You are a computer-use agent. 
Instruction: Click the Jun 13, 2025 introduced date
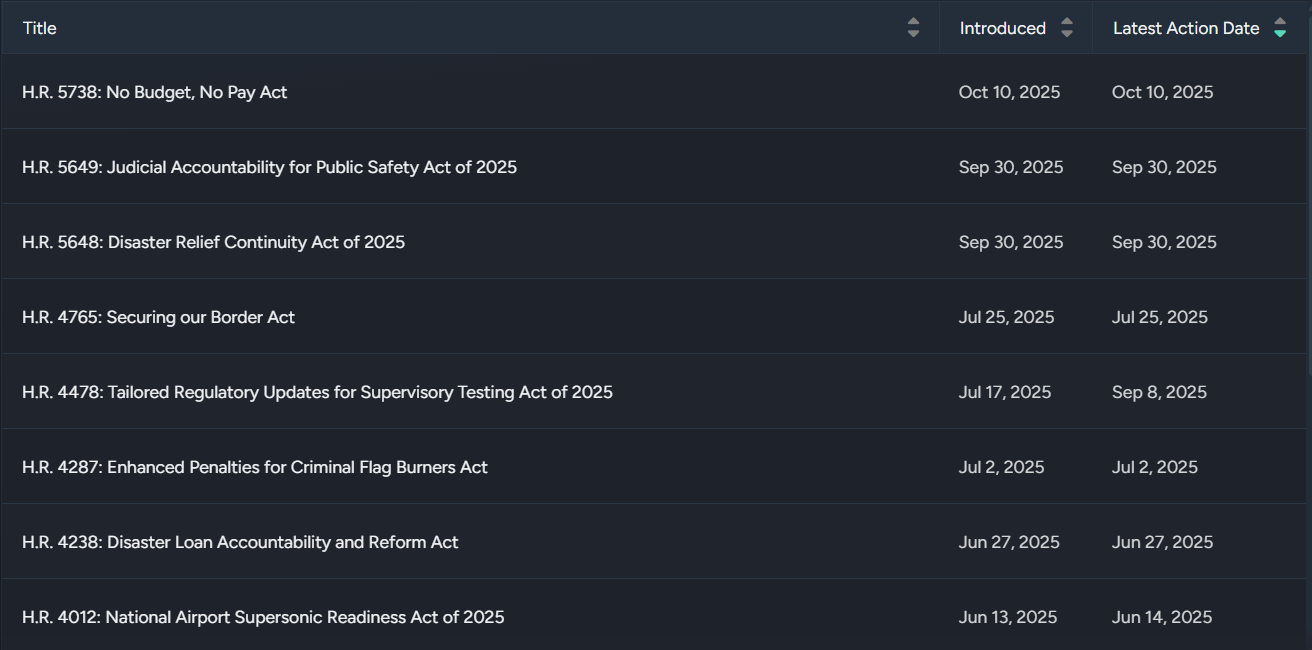1008,617
